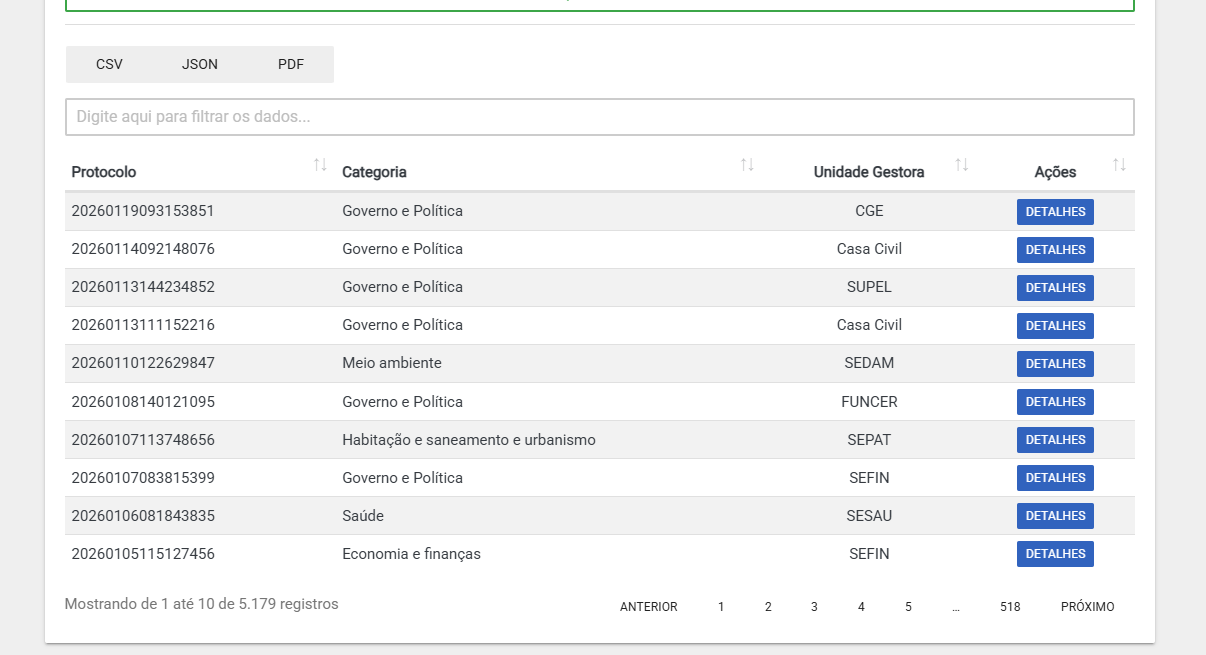This screenshot has width=1206, height=655.
Task: Click the filter data text field
Action: click(599, 117)
